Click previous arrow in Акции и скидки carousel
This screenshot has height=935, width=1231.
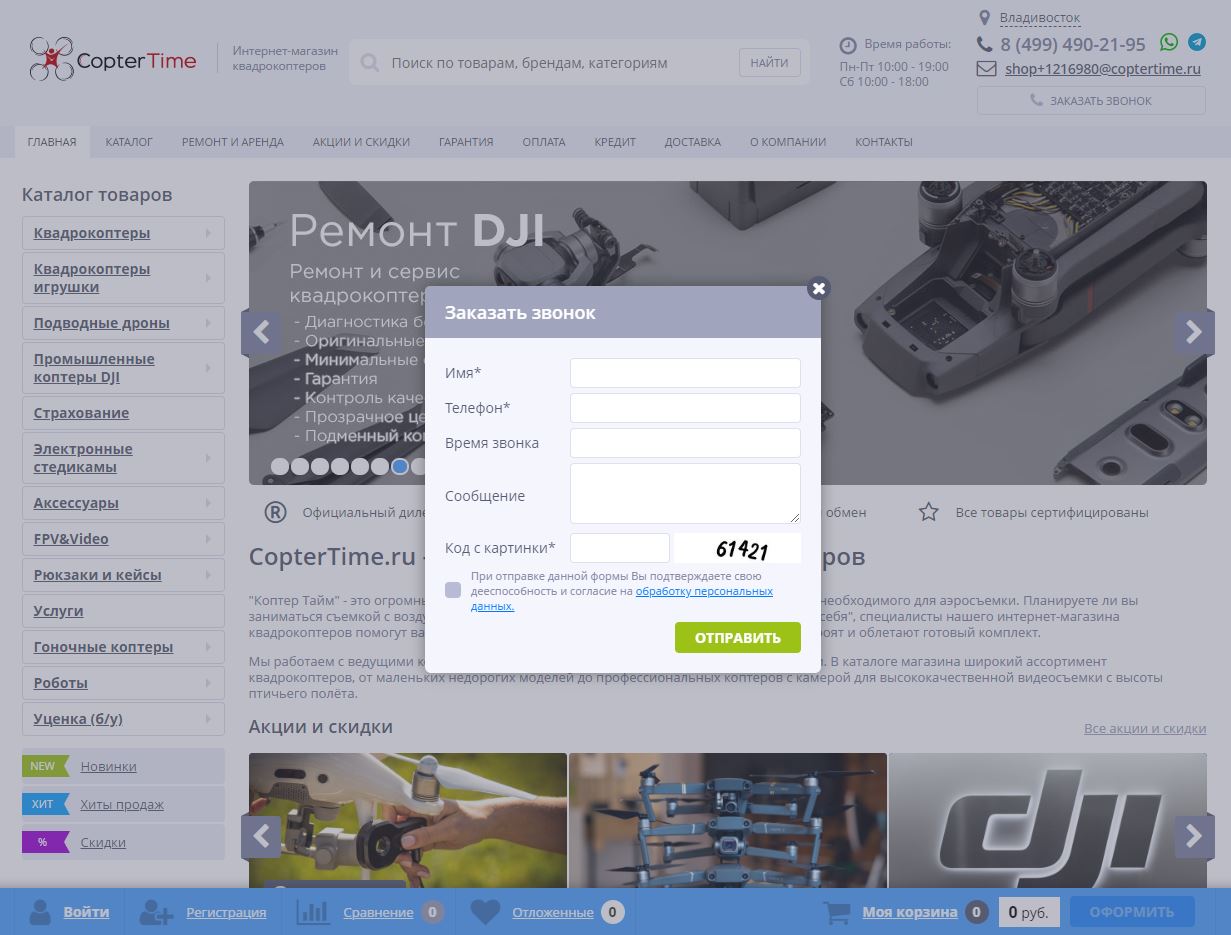point(261,836)
